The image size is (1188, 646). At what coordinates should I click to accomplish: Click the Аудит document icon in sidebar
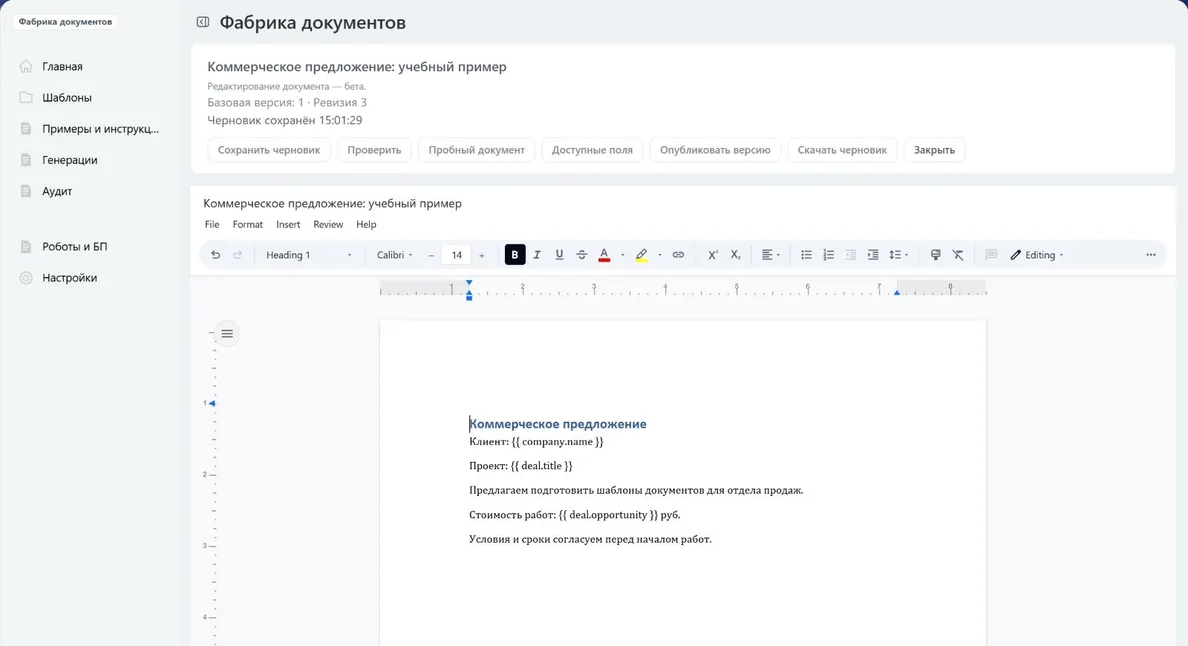click(x=26, y=191)
